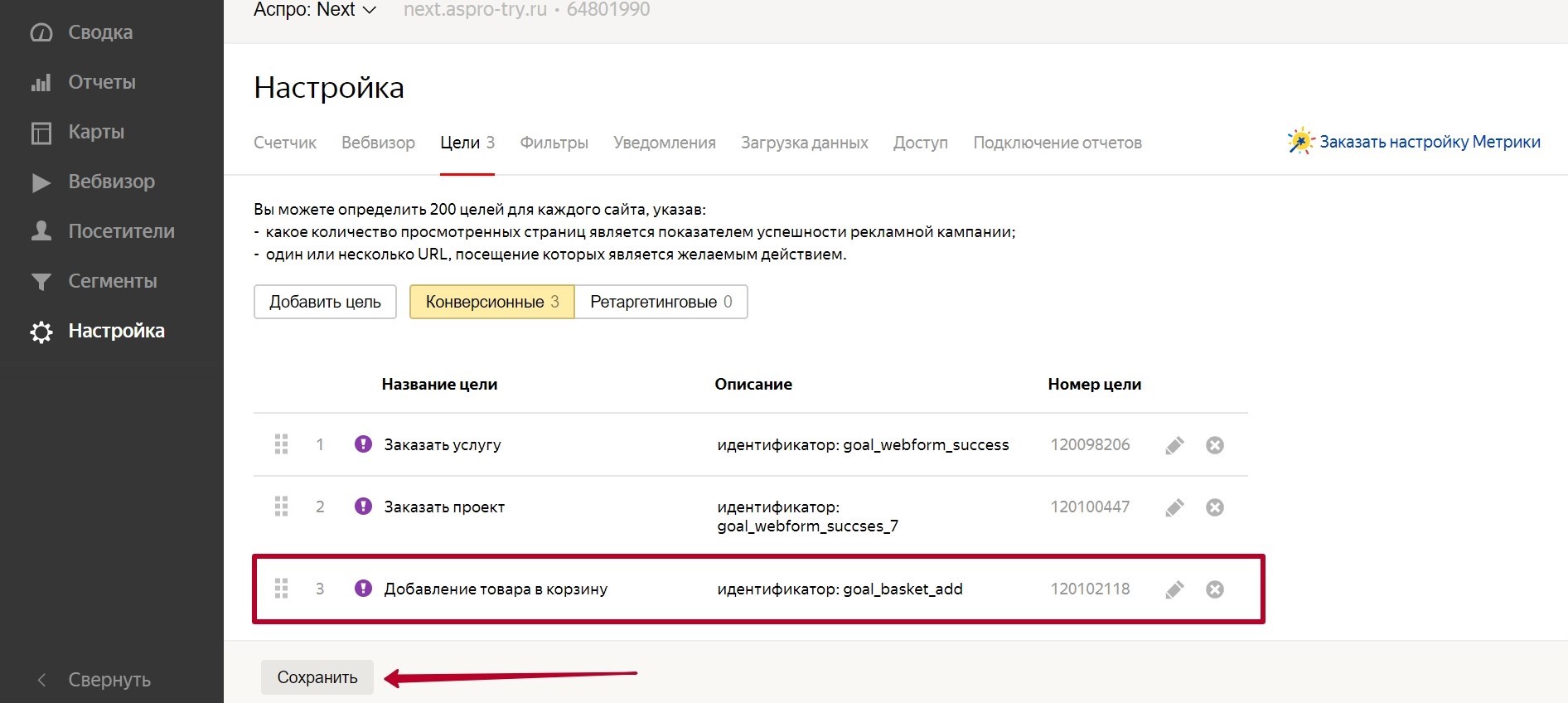Open Отчеты in the sidebar
This screenshot has height=703, width=1568.
tap(102, 82)
